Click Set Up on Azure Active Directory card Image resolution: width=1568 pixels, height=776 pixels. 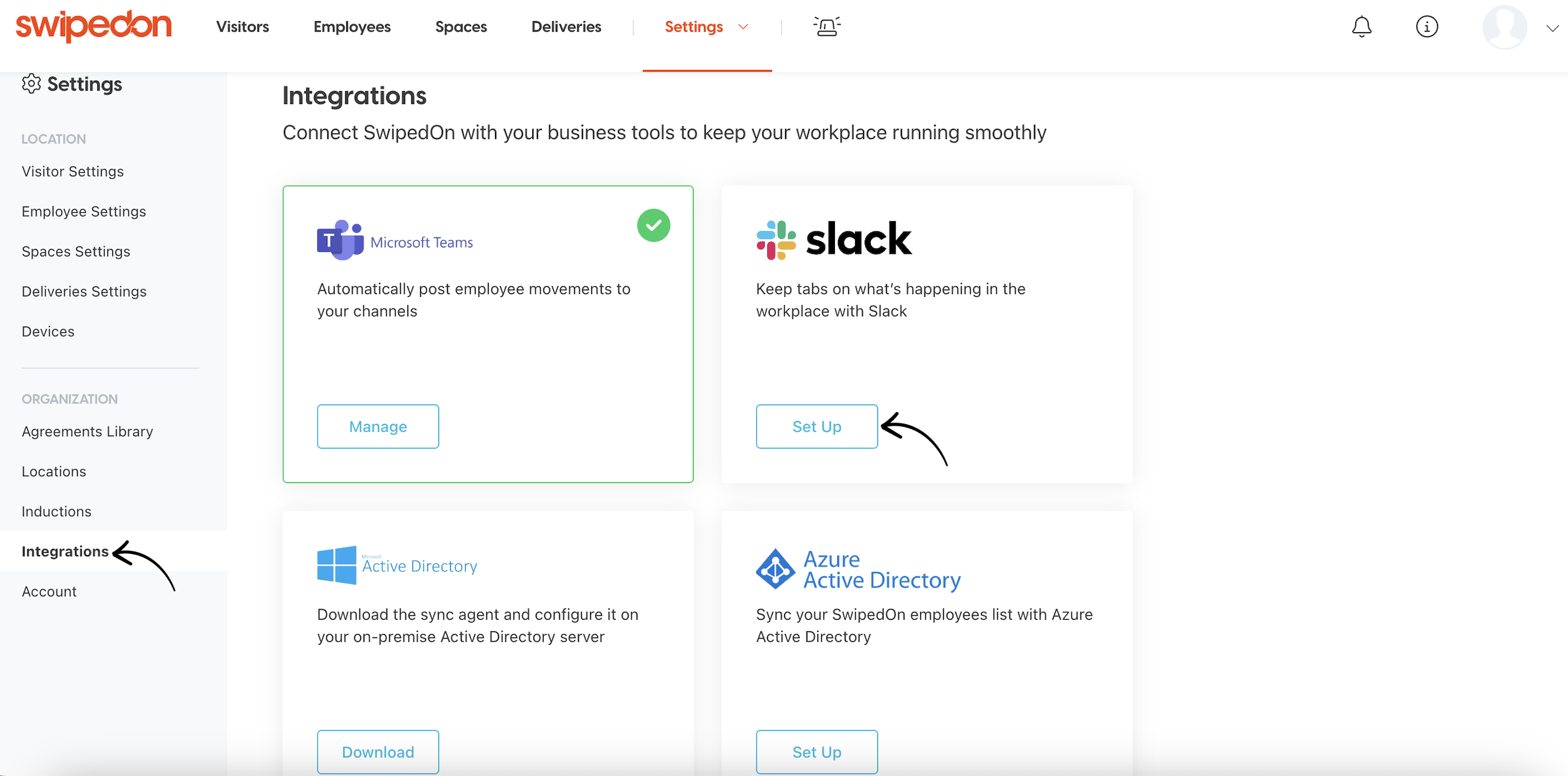pyautogui.click(x=817, y=753)
